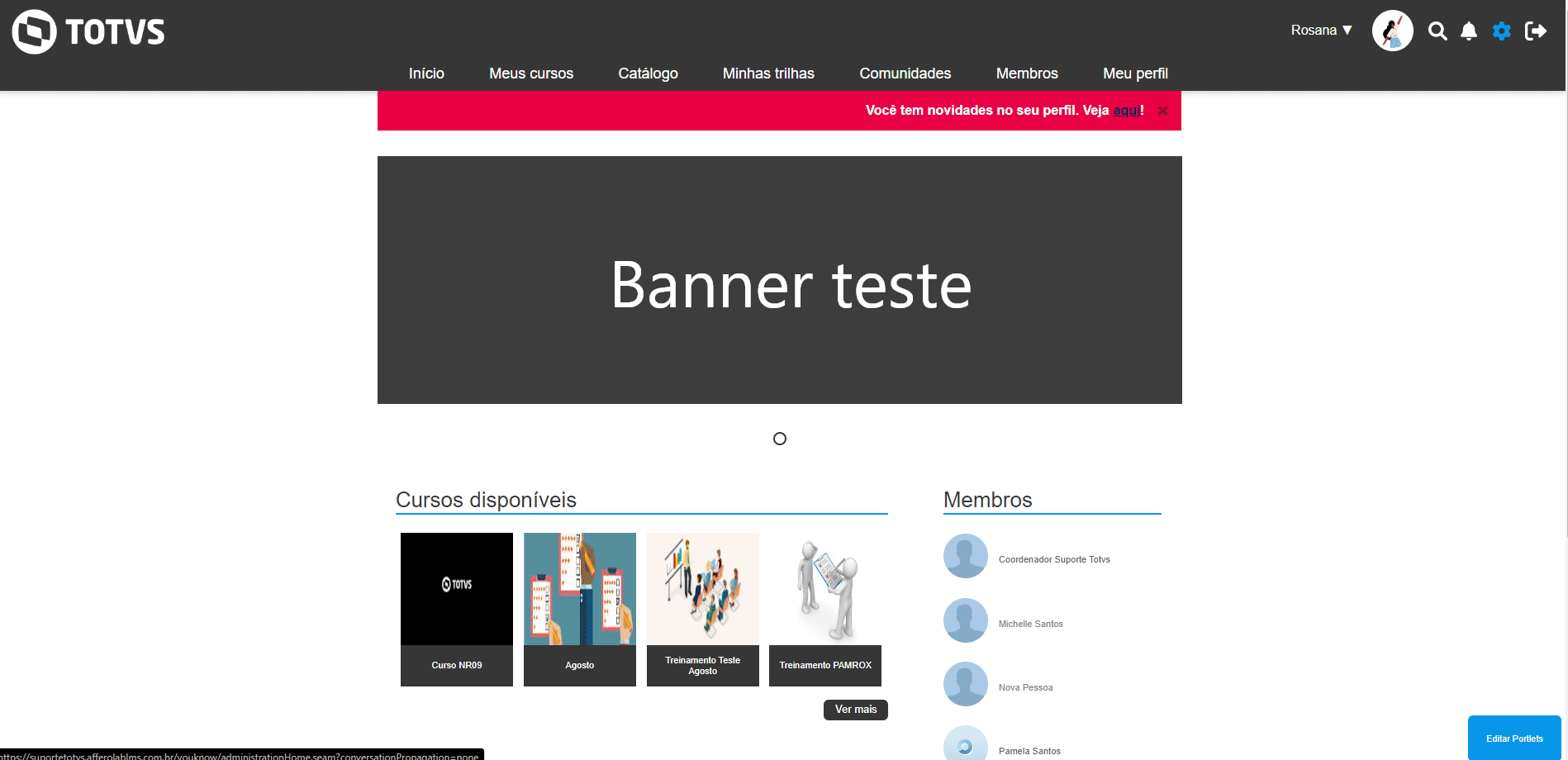Click the Membros section heading
The height and width of the screenshot is (760, 1568).
click(988, 500)
